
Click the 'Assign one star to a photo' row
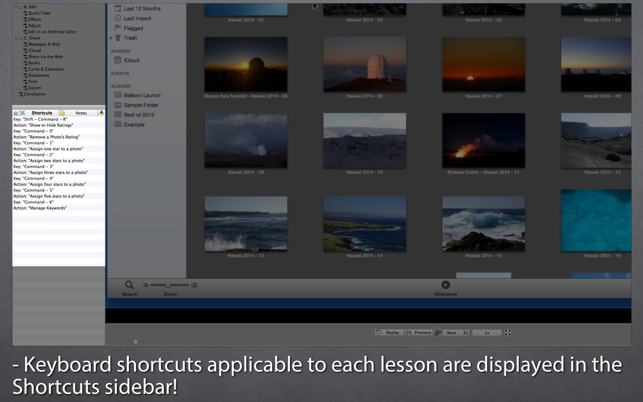(x=59, y=149)
